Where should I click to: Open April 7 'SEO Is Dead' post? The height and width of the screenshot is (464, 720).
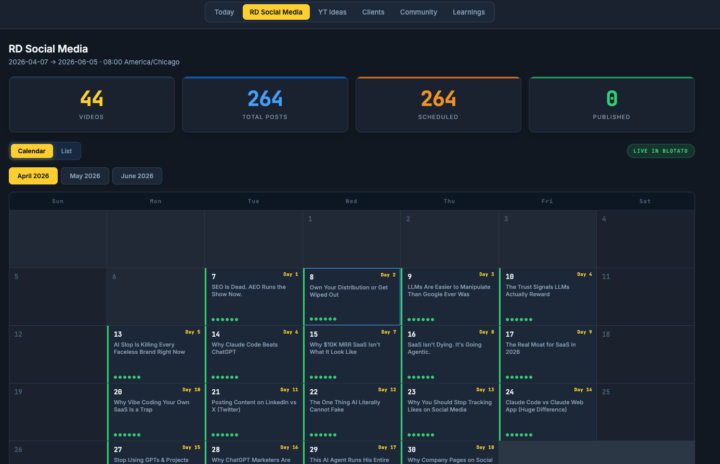[x=254, y=296]
